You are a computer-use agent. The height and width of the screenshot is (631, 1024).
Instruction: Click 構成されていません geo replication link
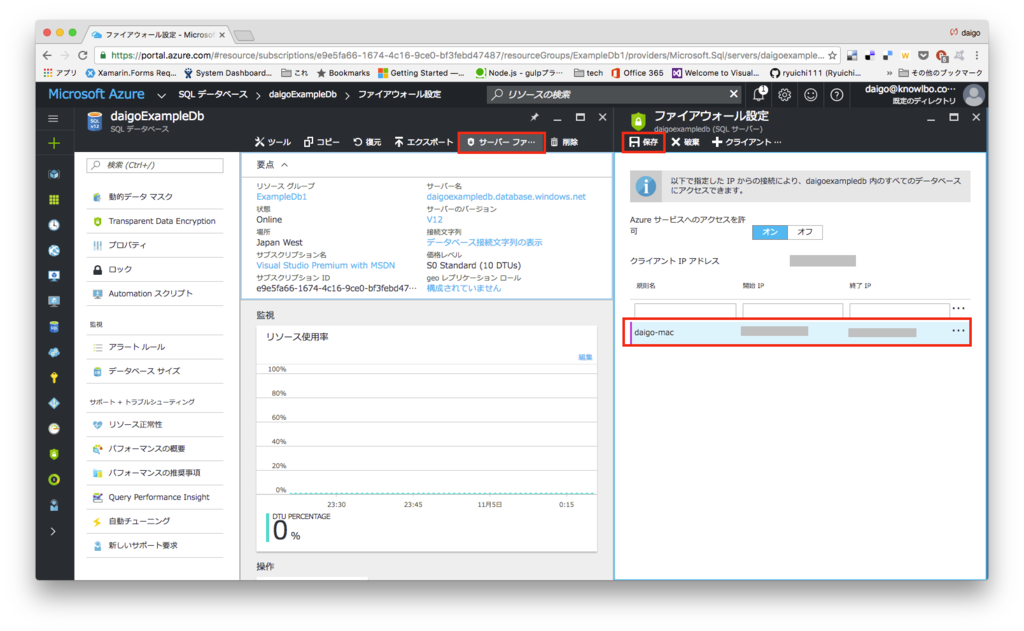[x=464, y=288]
